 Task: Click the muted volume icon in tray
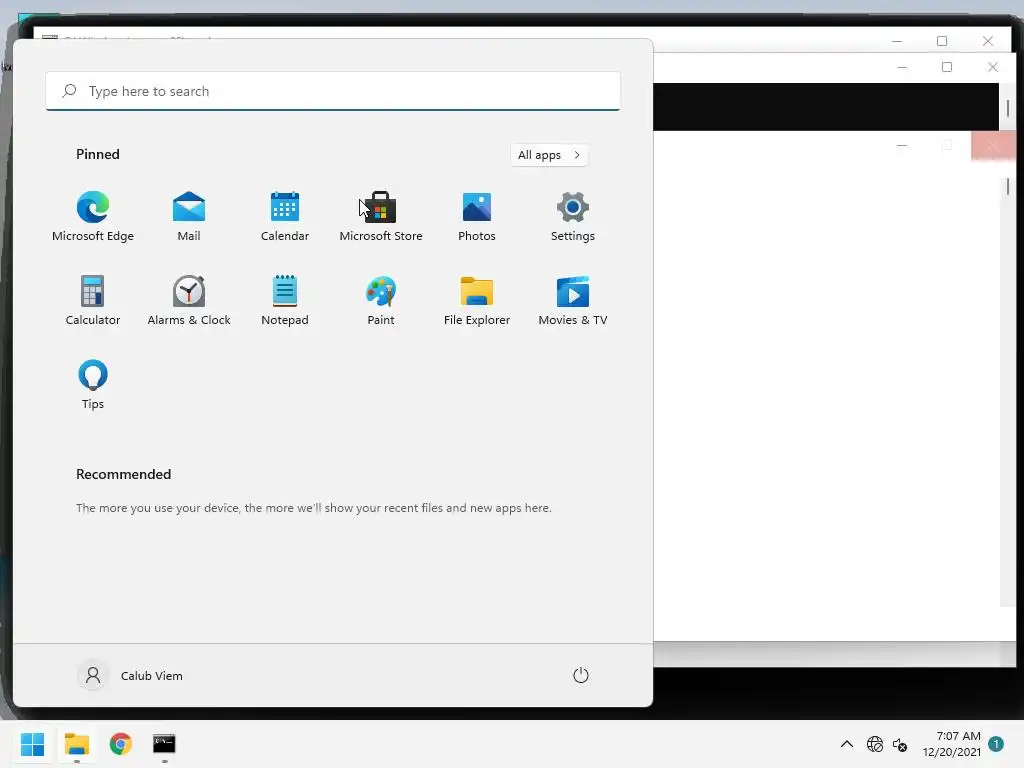900,744
